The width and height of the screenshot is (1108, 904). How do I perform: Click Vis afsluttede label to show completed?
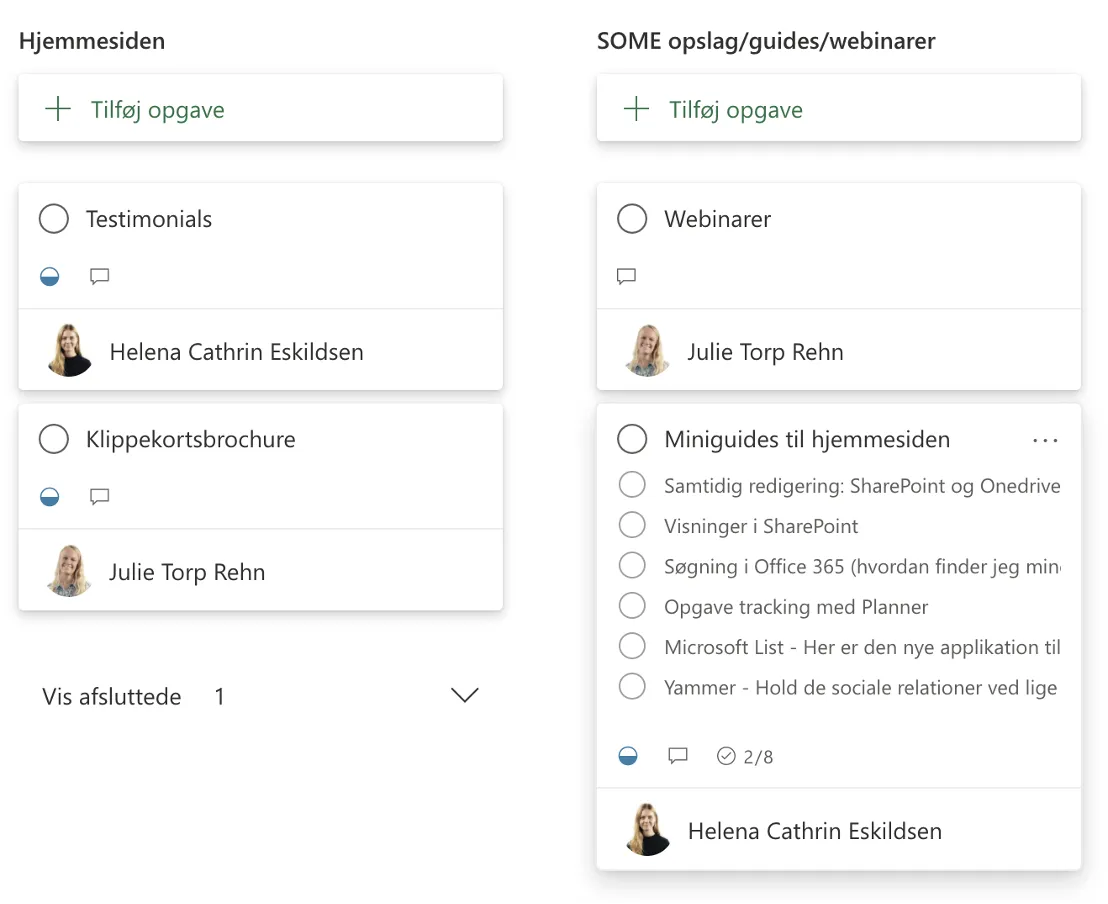click(x=112, y=697)
